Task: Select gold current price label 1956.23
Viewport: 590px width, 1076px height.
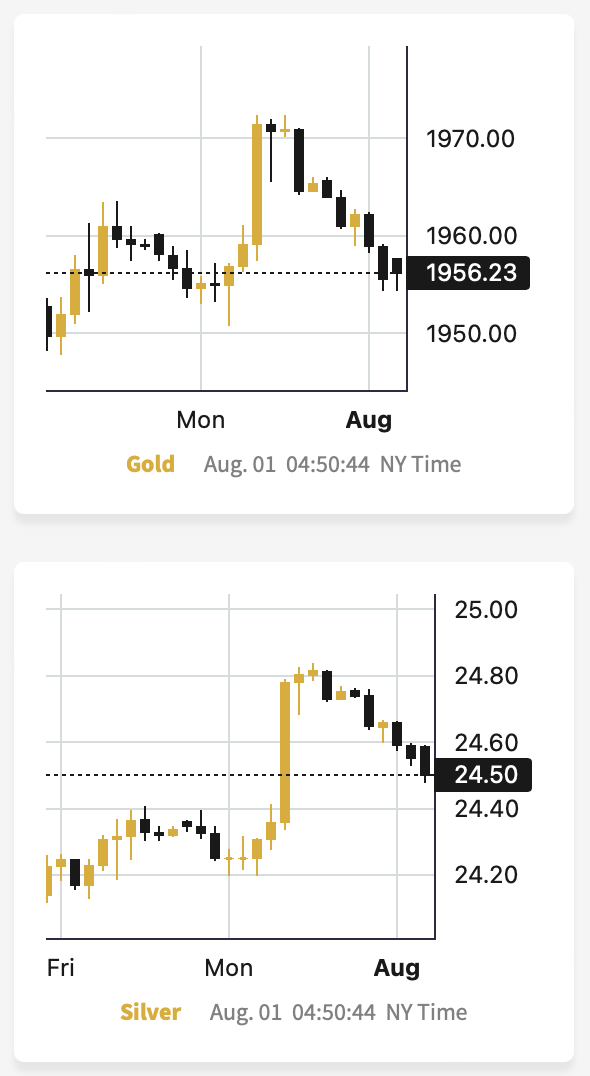Action: 469,273
